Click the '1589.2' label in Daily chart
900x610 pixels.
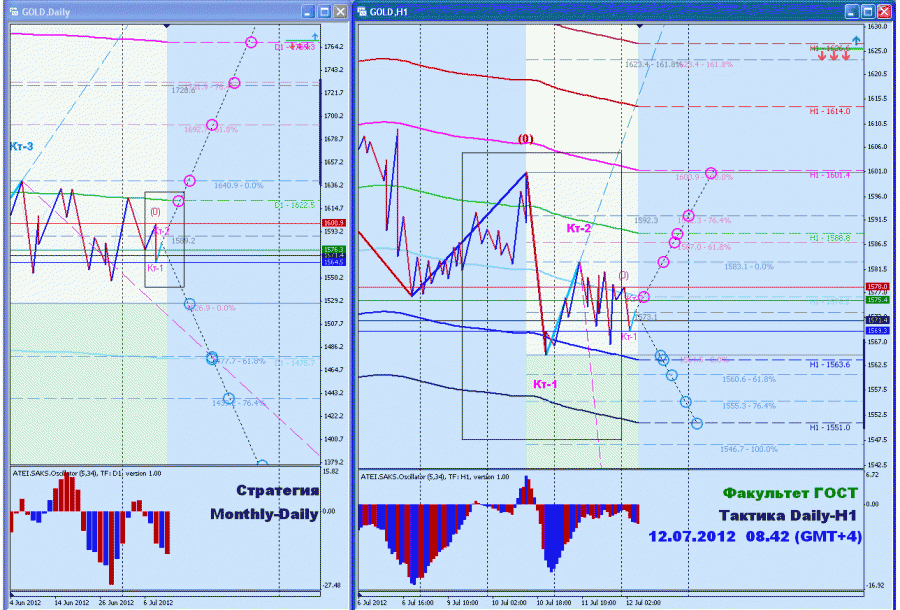pos(183,240)
